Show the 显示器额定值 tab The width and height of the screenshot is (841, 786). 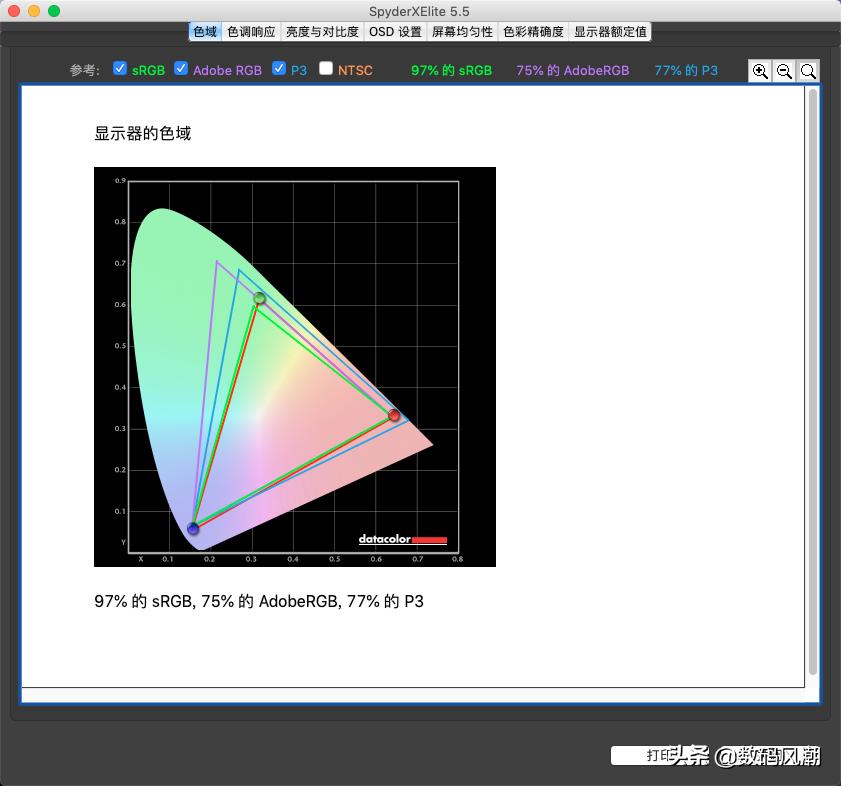click(x=610, y=32)
